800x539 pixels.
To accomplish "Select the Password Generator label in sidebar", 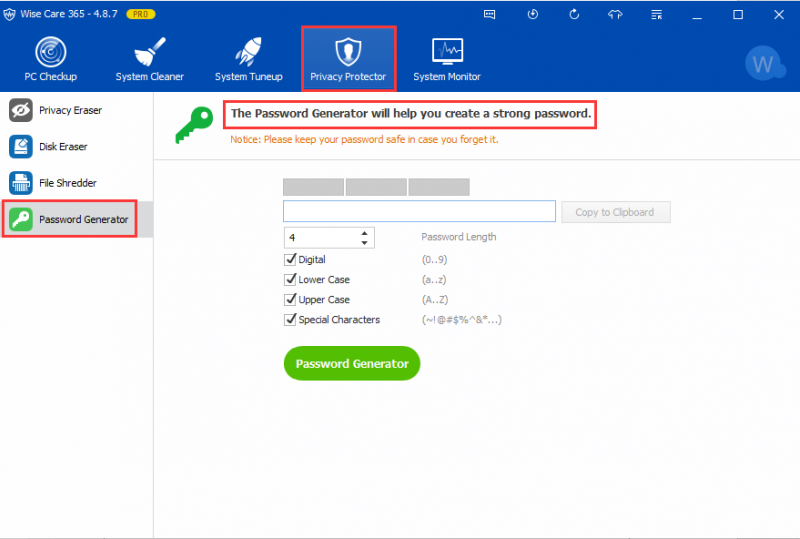I will pos(84,219).
